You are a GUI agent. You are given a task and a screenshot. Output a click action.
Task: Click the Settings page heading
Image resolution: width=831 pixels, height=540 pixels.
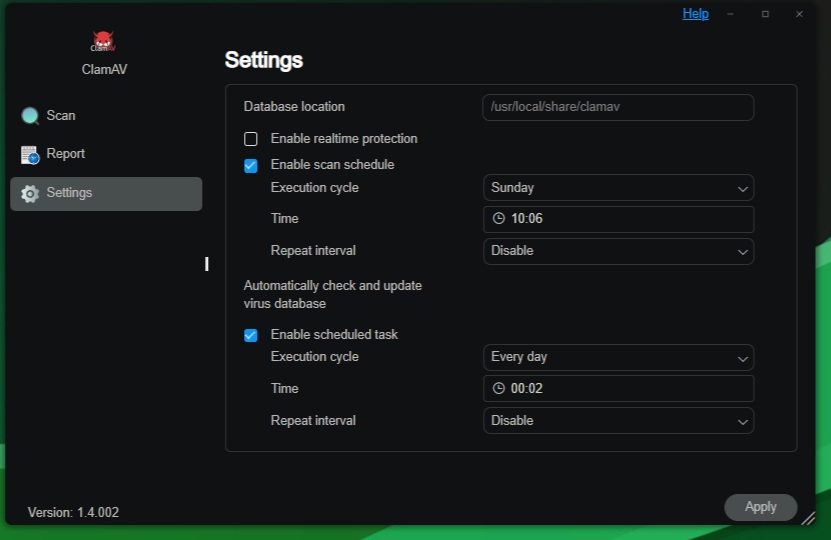tap(263, 60)
